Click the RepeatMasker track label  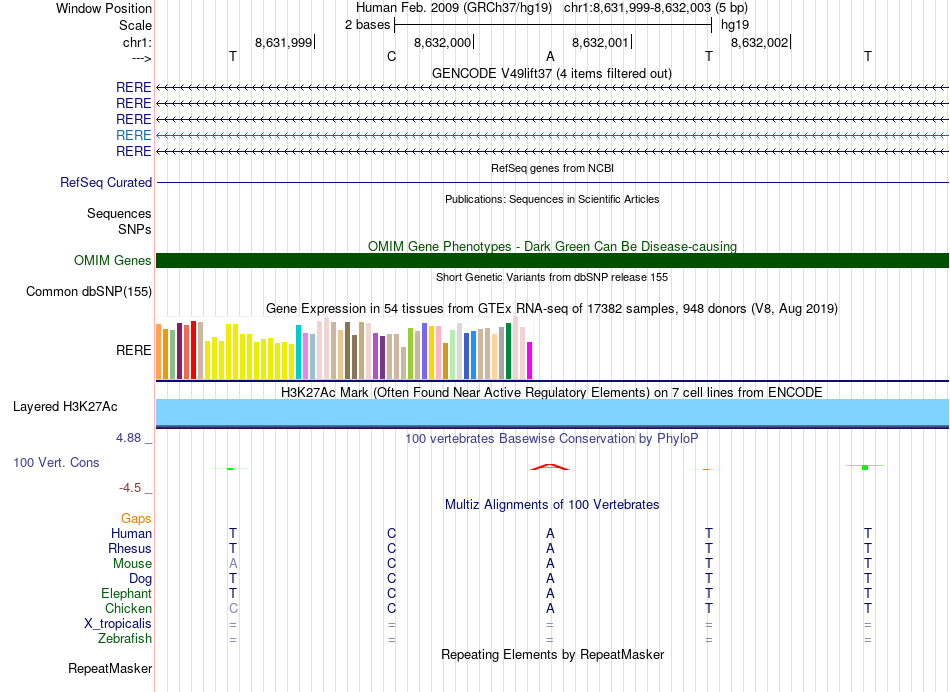tap(110, 668)
